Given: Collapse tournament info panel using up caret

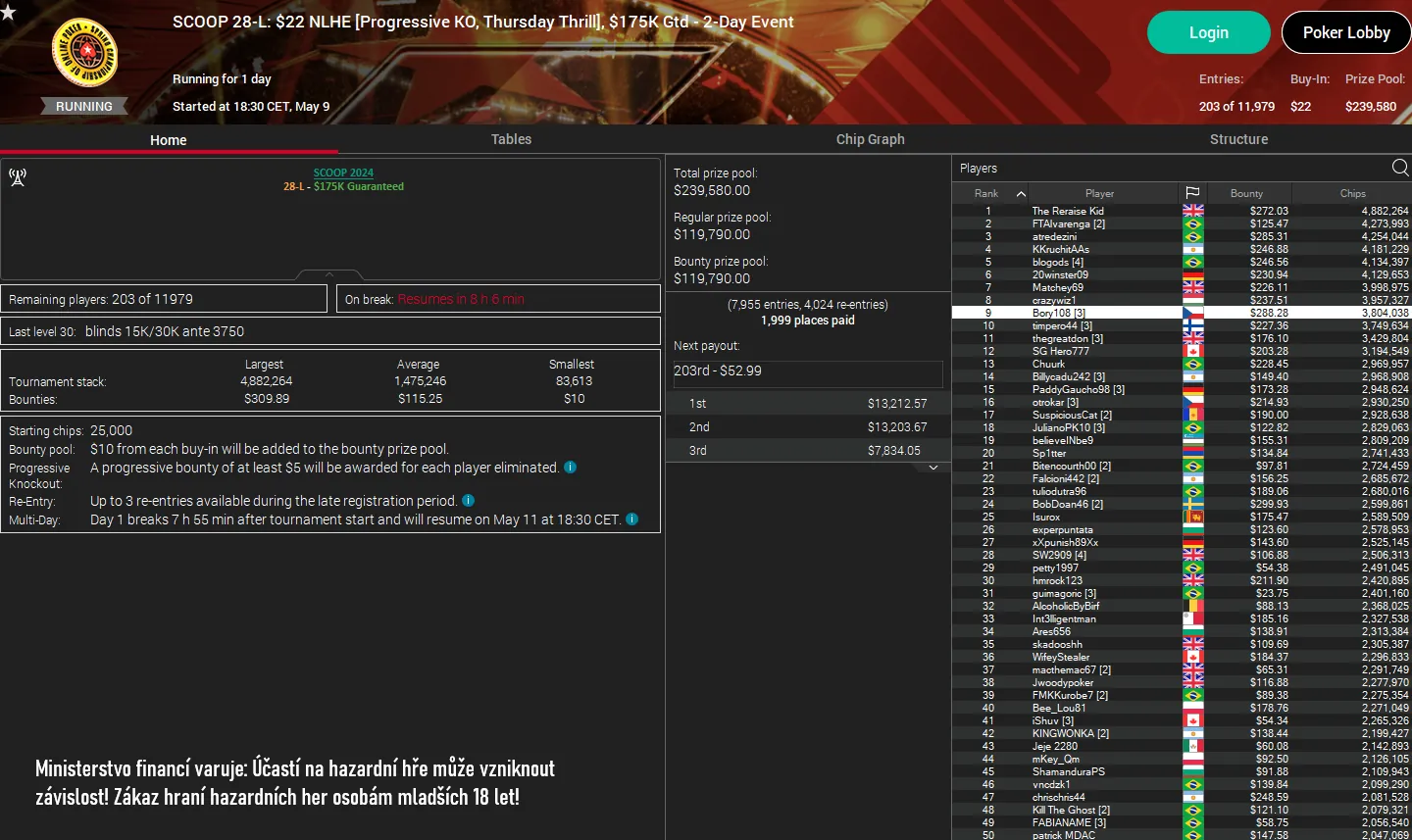Looking at the screenshot, I should [x=330, y=273].
